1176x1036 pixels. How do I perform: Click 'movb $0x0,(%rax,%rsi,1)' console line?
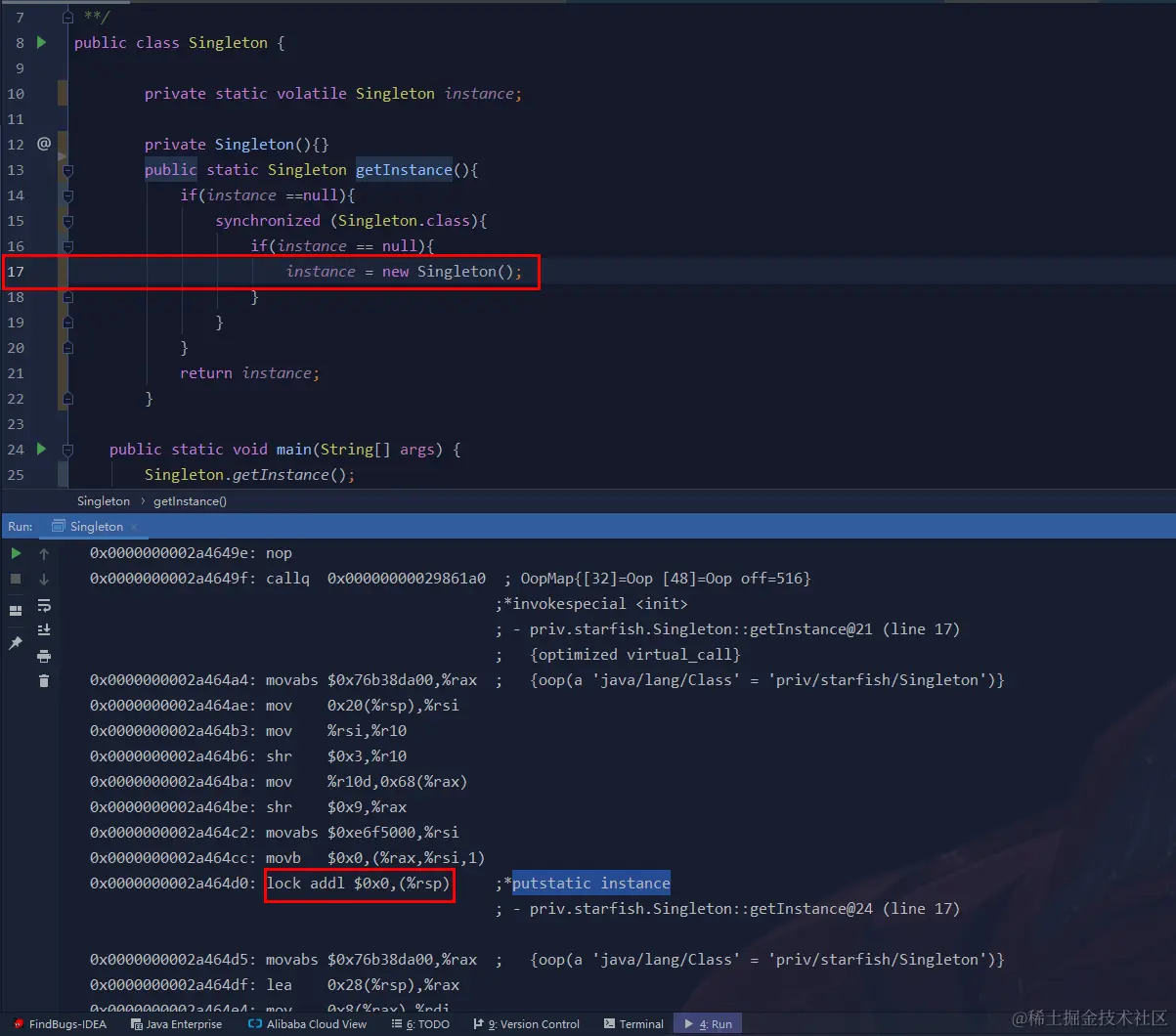pyautogui.click(x=287, y=858)
